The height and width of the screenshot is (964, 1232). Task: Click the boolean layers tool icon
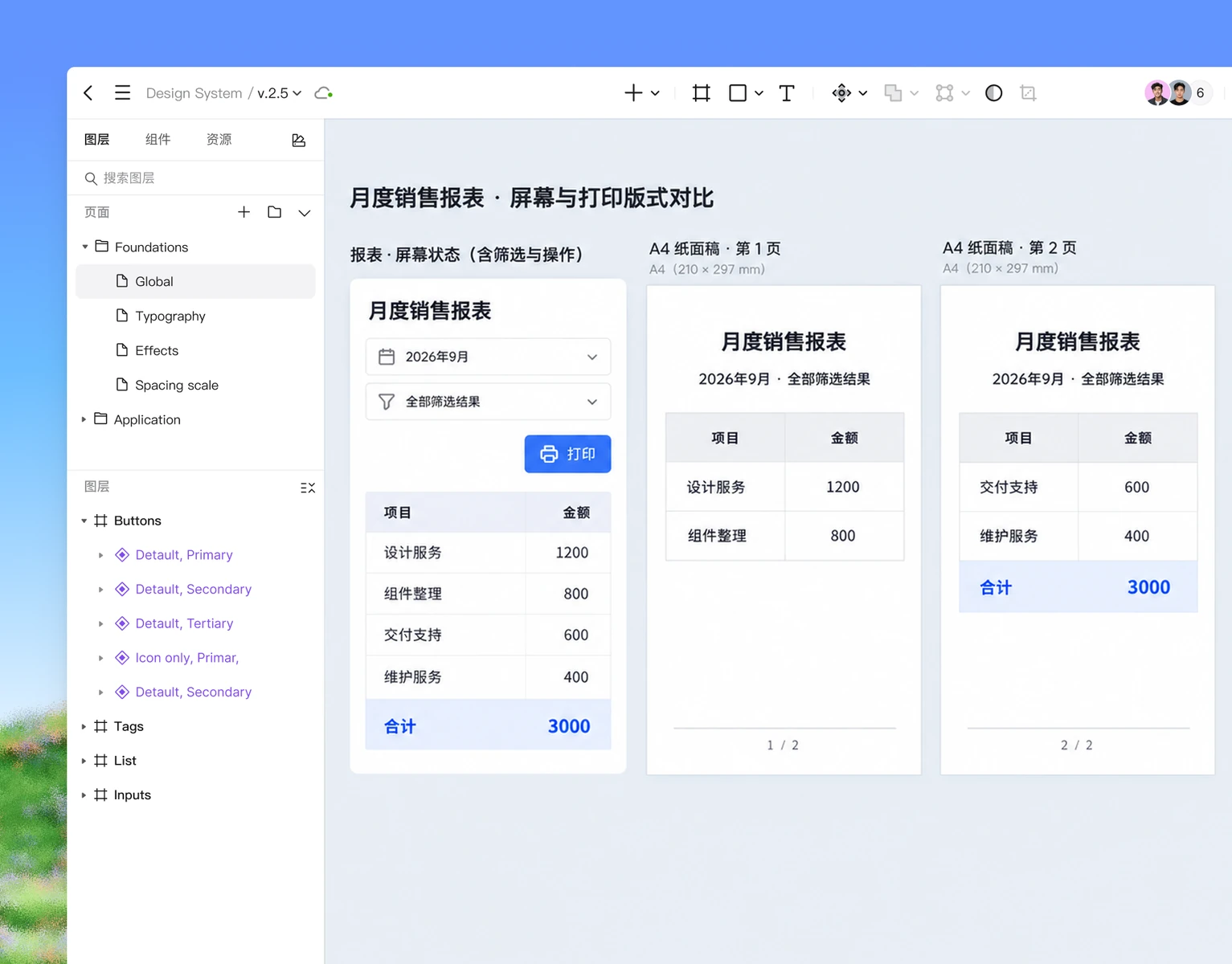[x=893, y=93]
